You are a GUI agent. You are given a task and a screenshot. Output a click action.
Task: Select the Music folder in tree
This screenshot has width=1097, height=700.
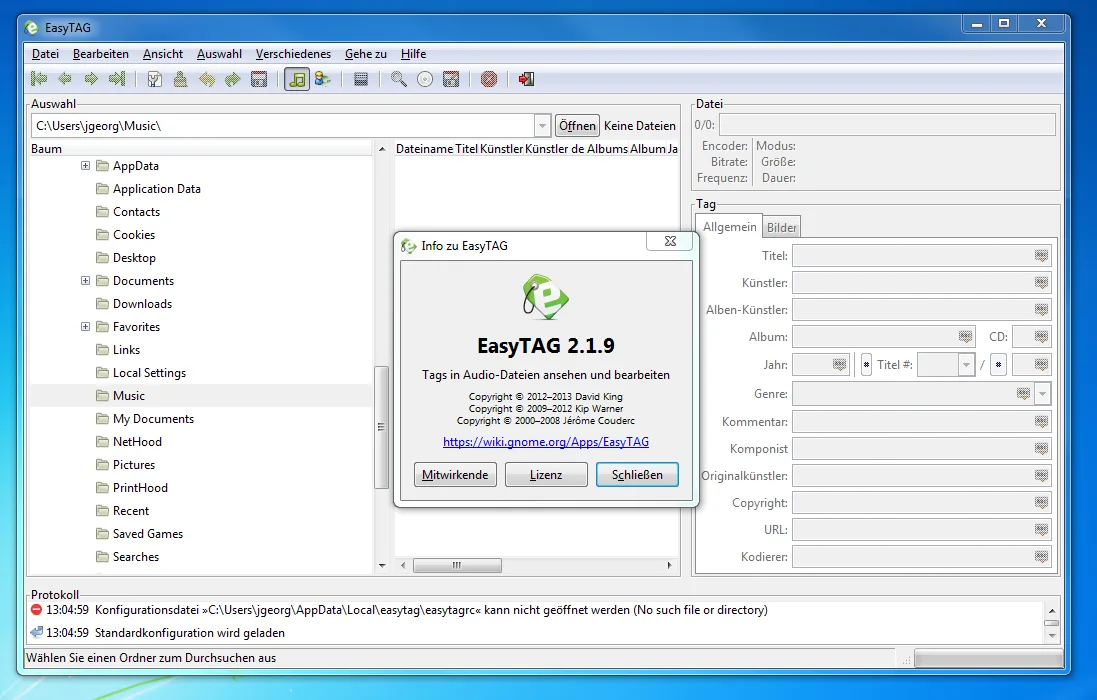click(129, 396)
